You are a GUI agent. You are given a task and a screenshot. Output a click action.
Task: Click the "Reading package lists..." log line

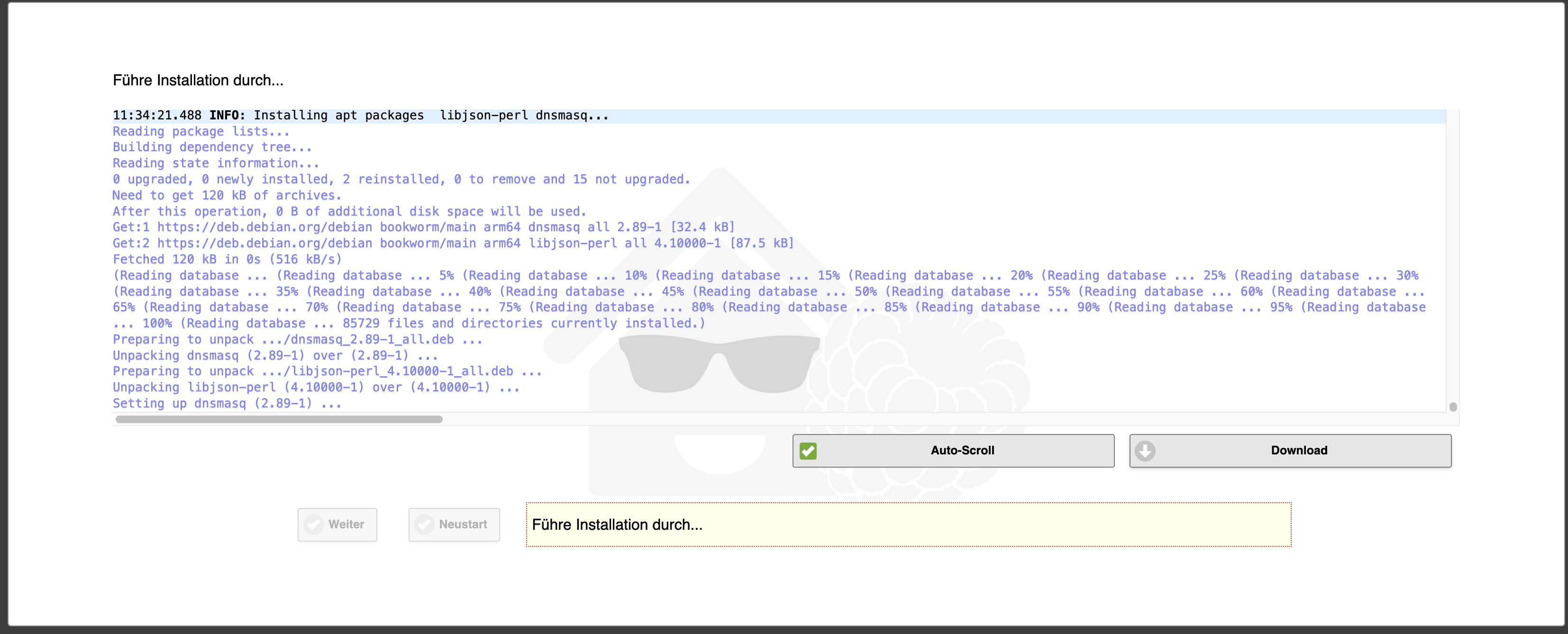tap(201, 131)
